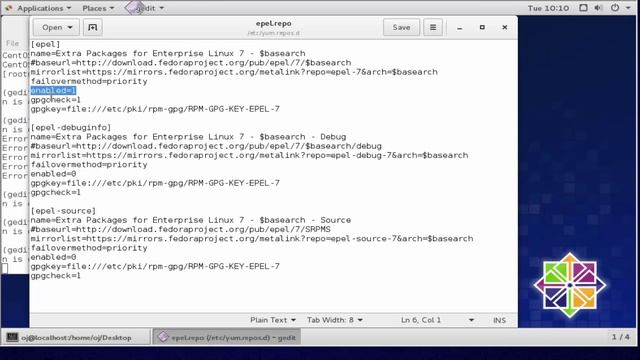Close the gedit window
The height and width of the screenshot is (360, 640).
(504, 27)
